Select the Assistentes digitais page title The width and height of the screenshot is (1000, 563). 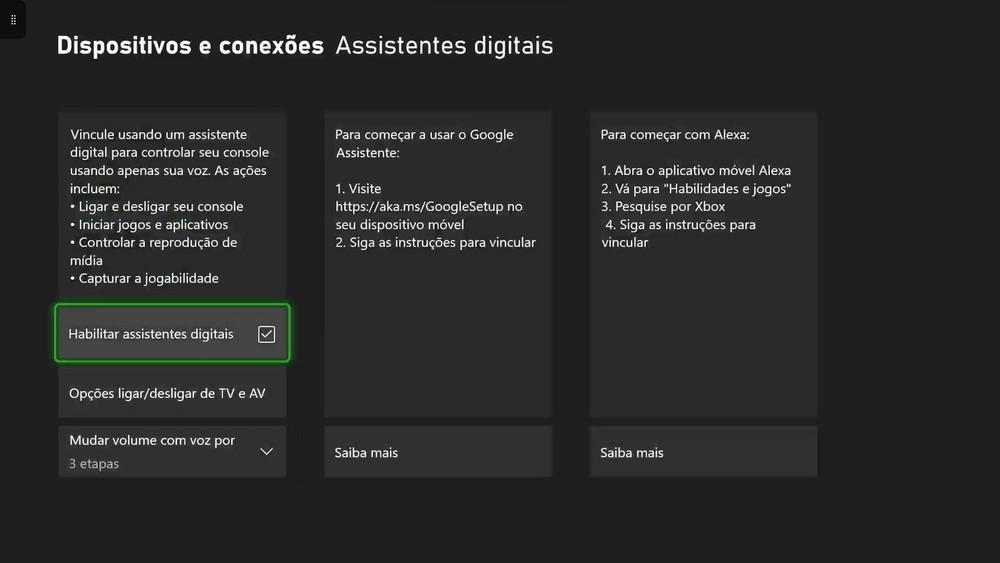click(444, 46)
